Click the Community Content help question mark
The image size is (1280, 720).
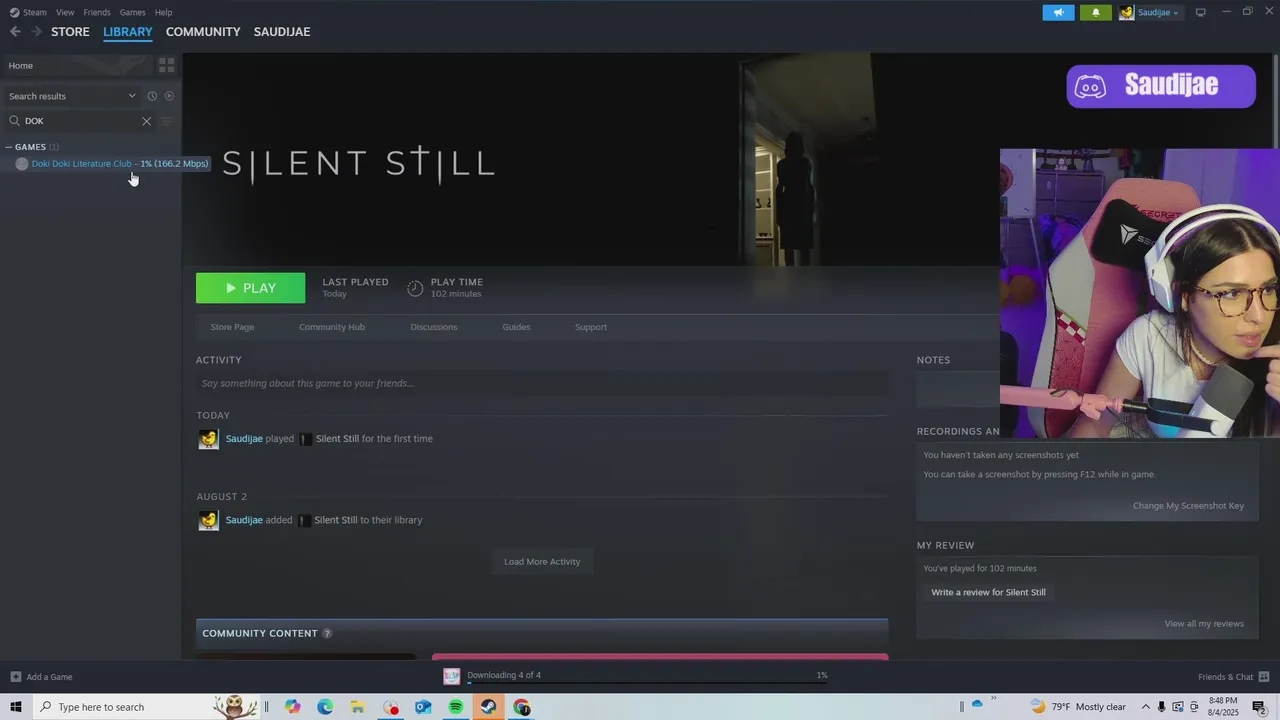[327, 633]
